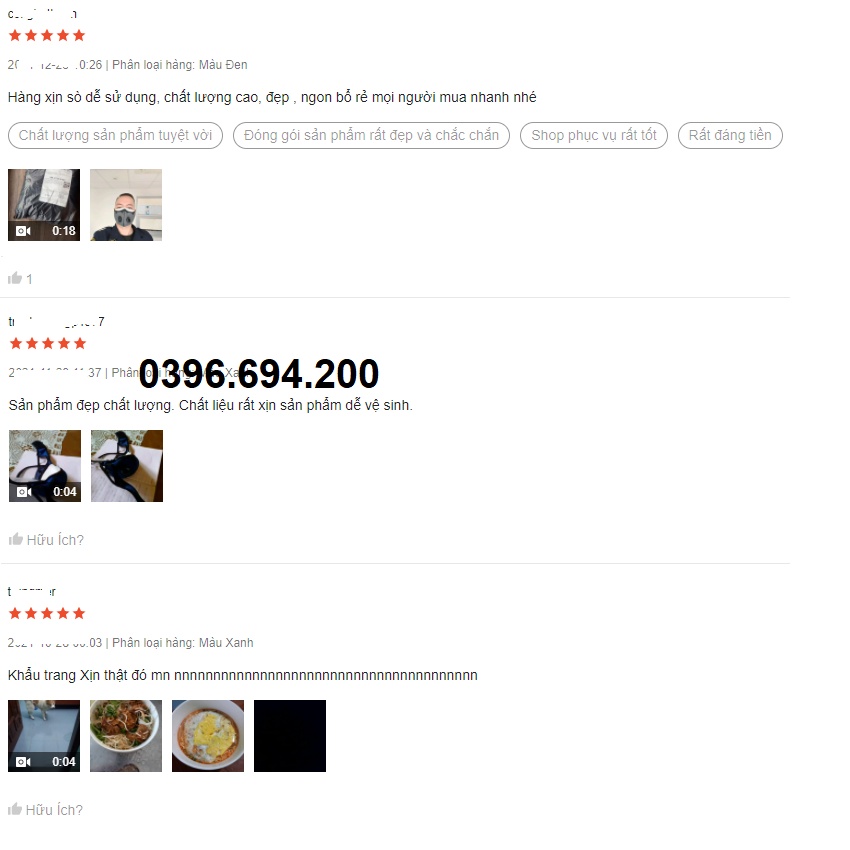Screen dimensions: 850x850
Task: Click five-star rating of third review
Action: [47, 614]
